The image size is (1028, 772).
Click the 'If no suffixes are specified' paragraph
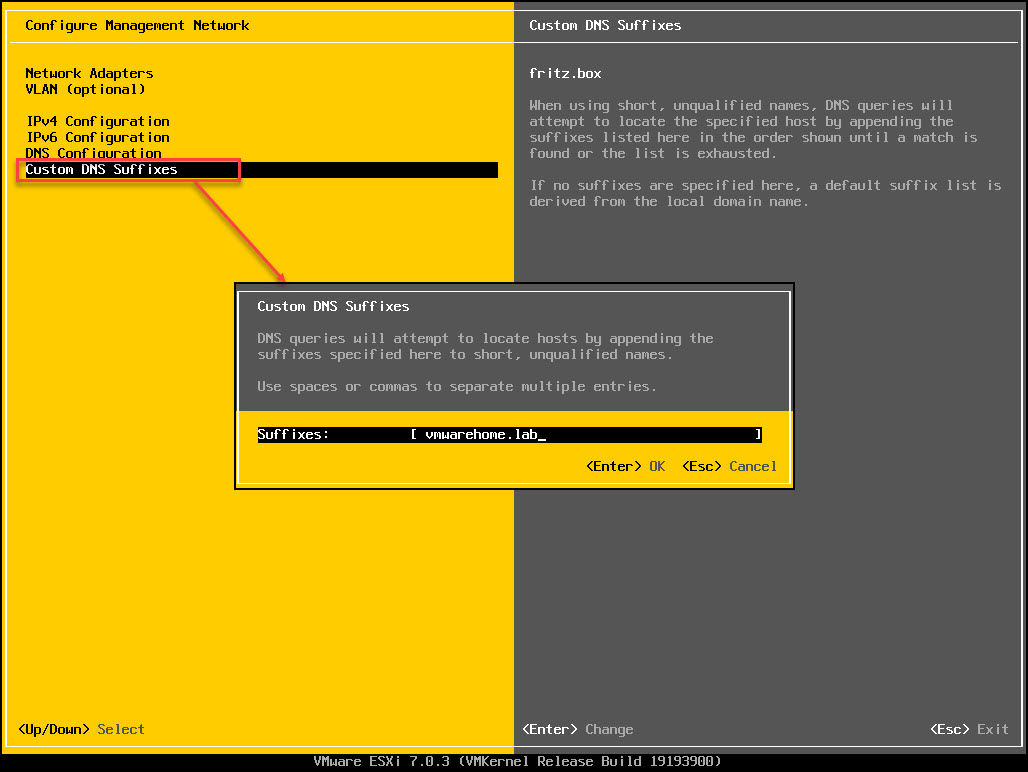coord(765,193)
